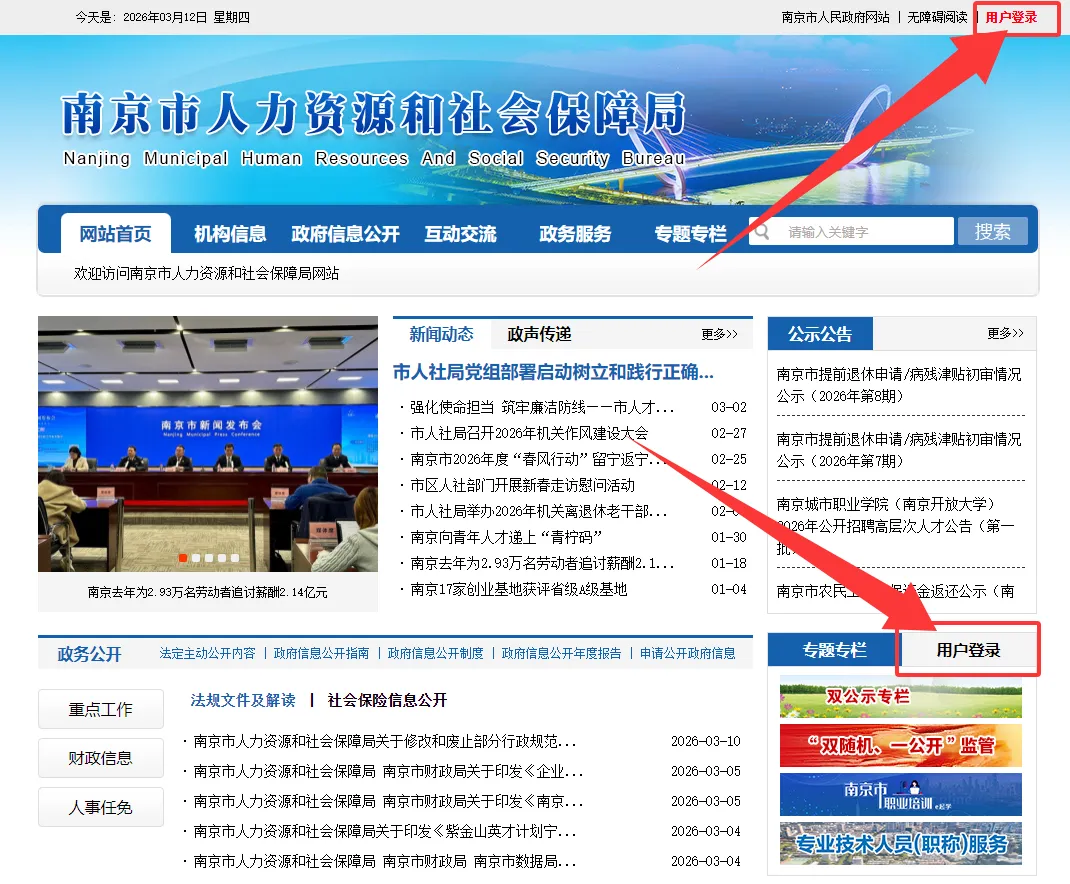Click date text 2026年03月12日 星期四
Viewport: 1070px width, 884px height.
186,17
